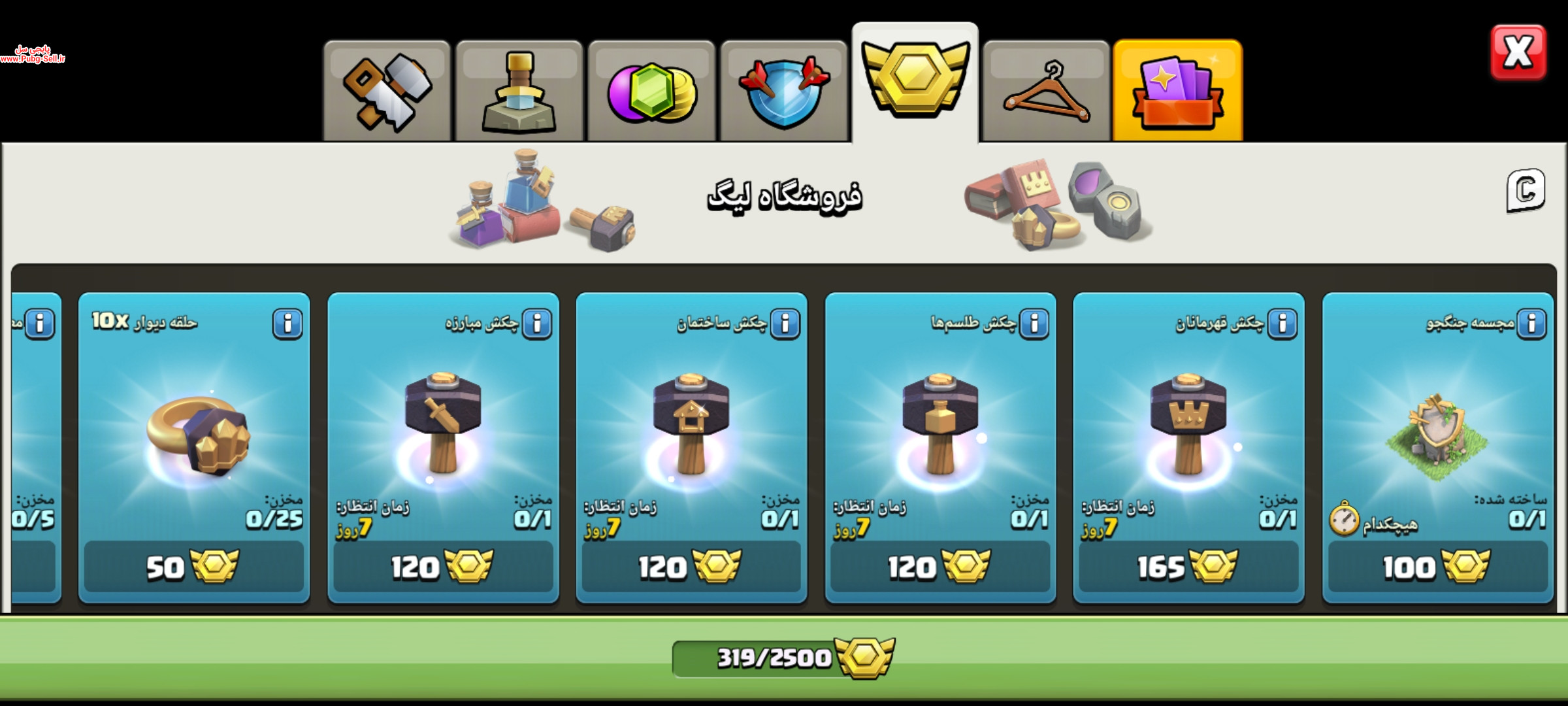Select the shield with arrows tab

coord(784,92)
